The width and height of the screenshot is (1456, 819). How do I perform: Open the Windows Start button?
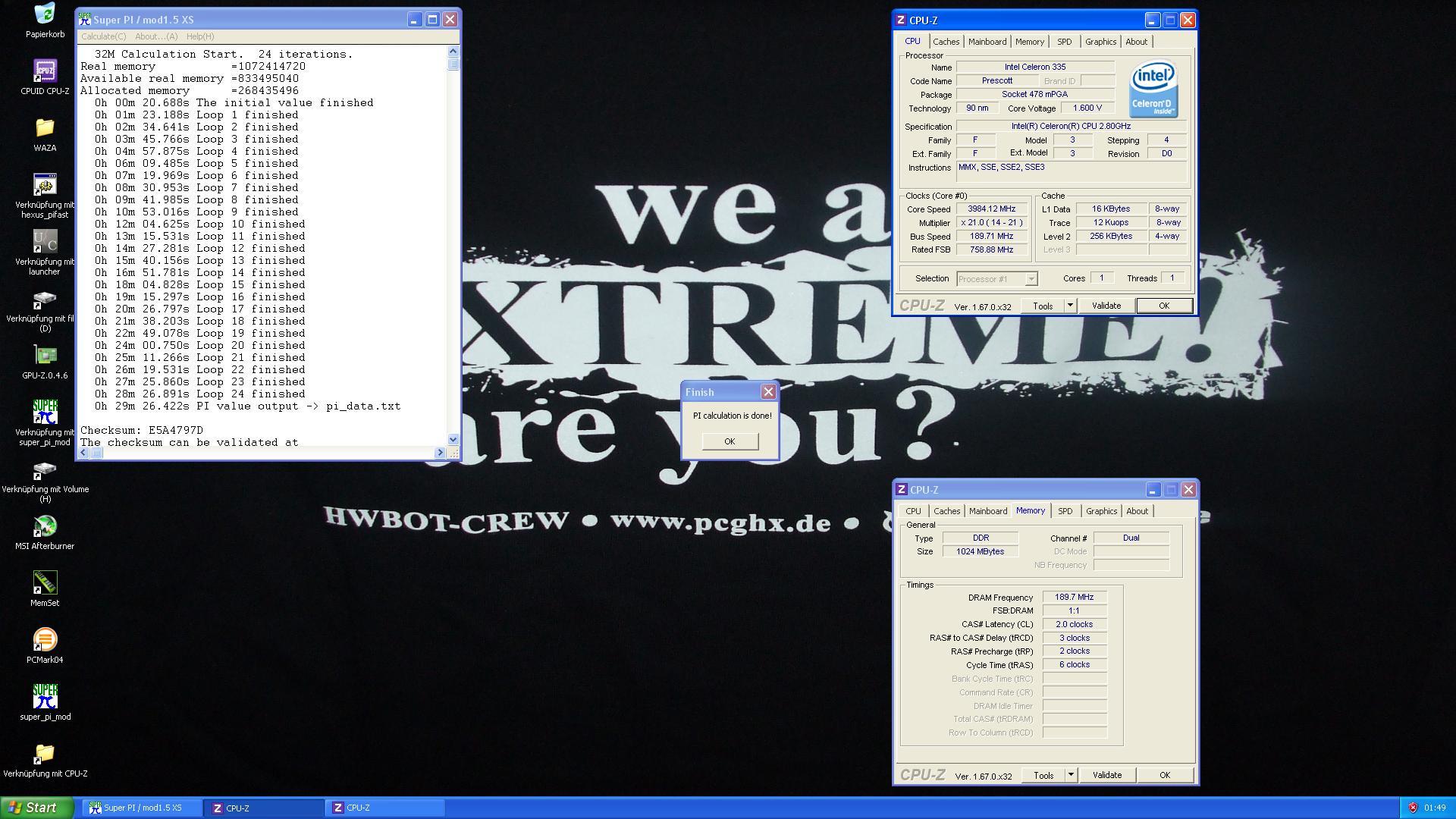pyautogui.click(x=37, y=808)
